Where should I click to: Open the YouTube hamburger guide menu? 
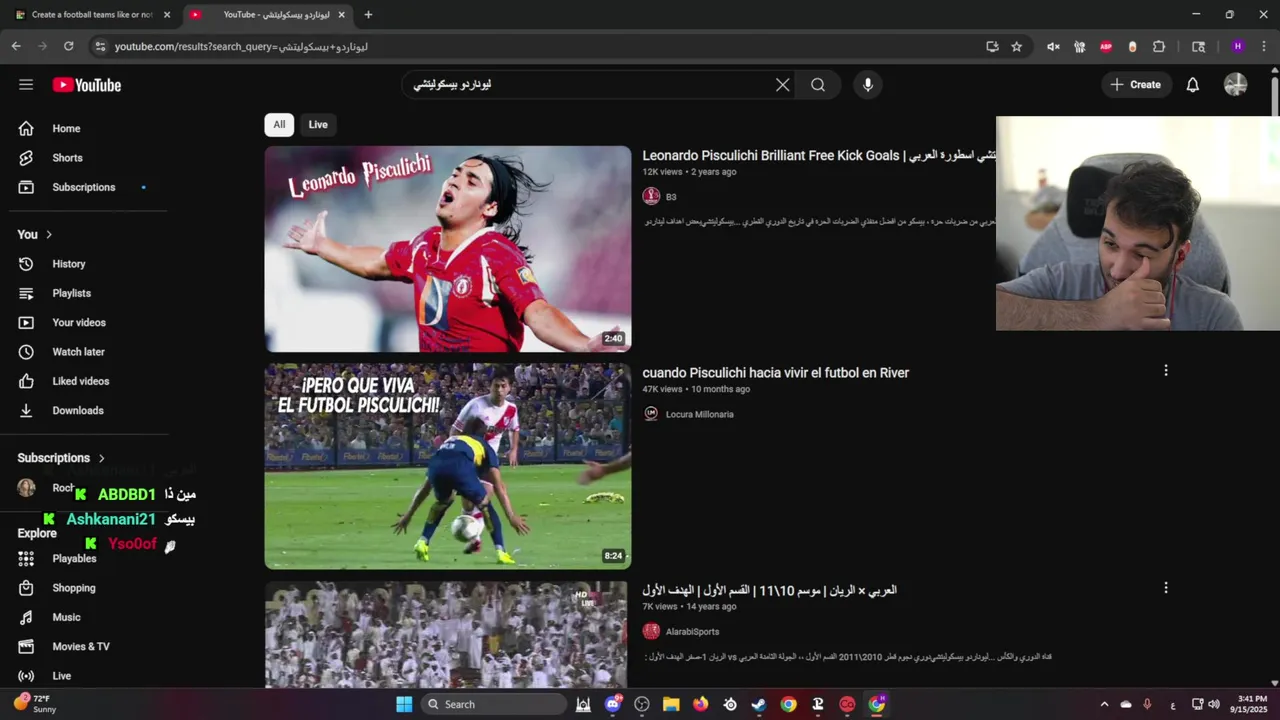(x=26, y=85)
